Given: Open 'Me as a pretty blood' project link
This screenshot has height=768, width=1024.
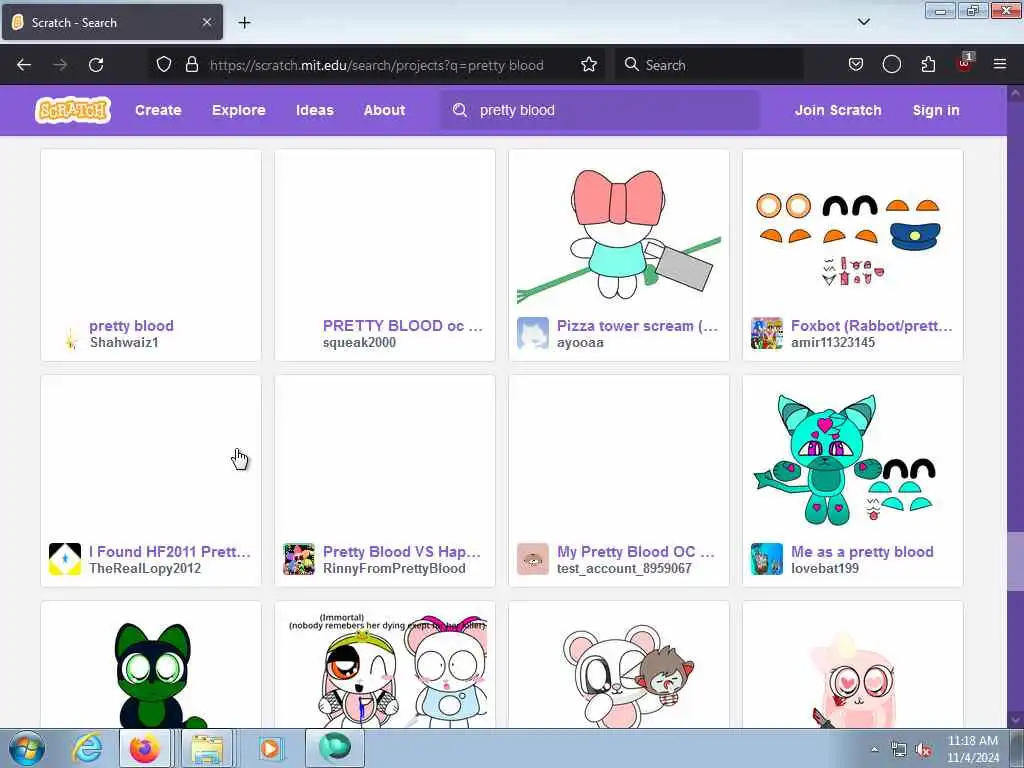Looking at the screenshot, I should [x=862, y=551].
